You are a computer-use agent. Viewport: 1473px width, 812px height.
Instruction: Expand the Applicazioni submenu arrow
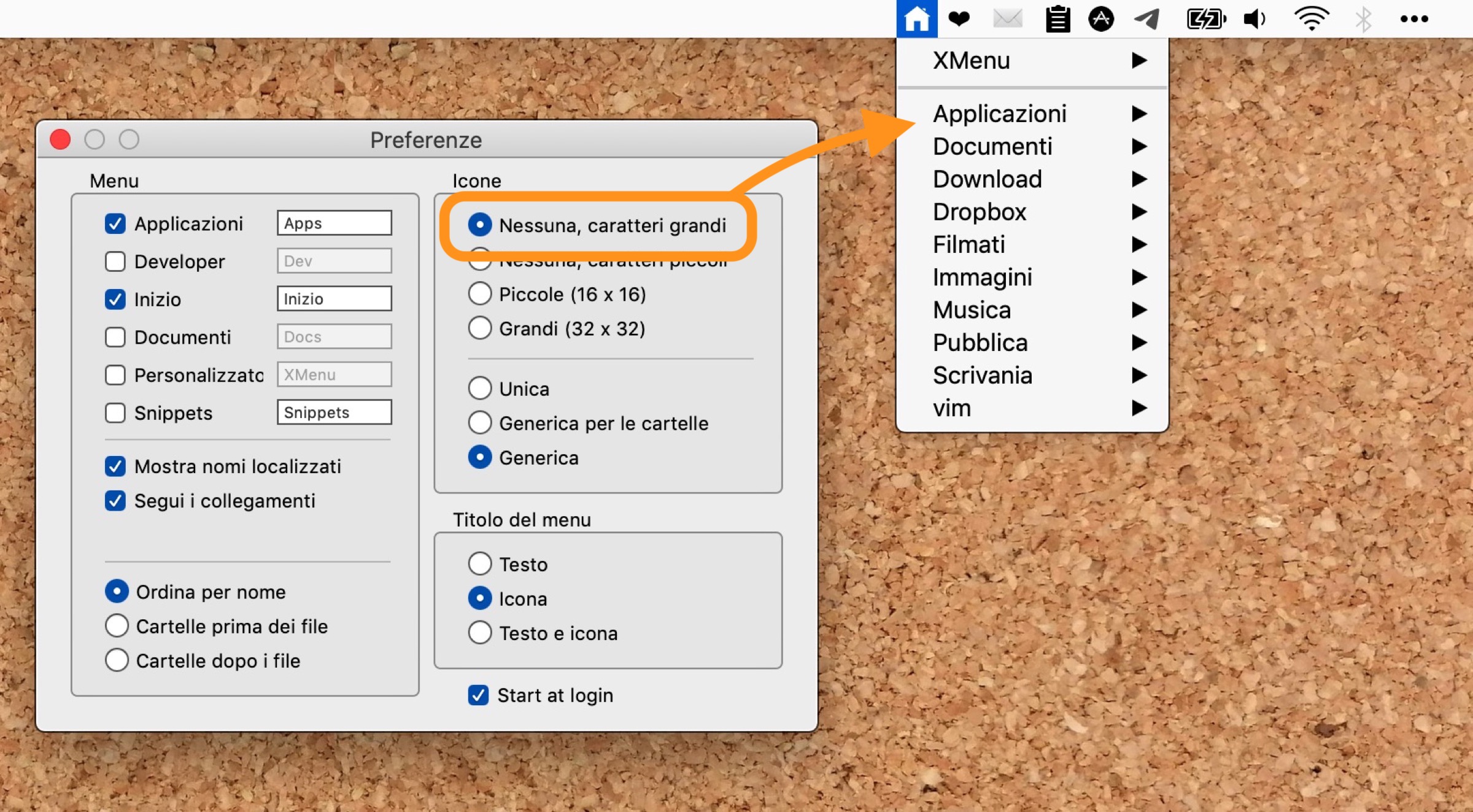pyautogui.click(x=1139, y=114)
